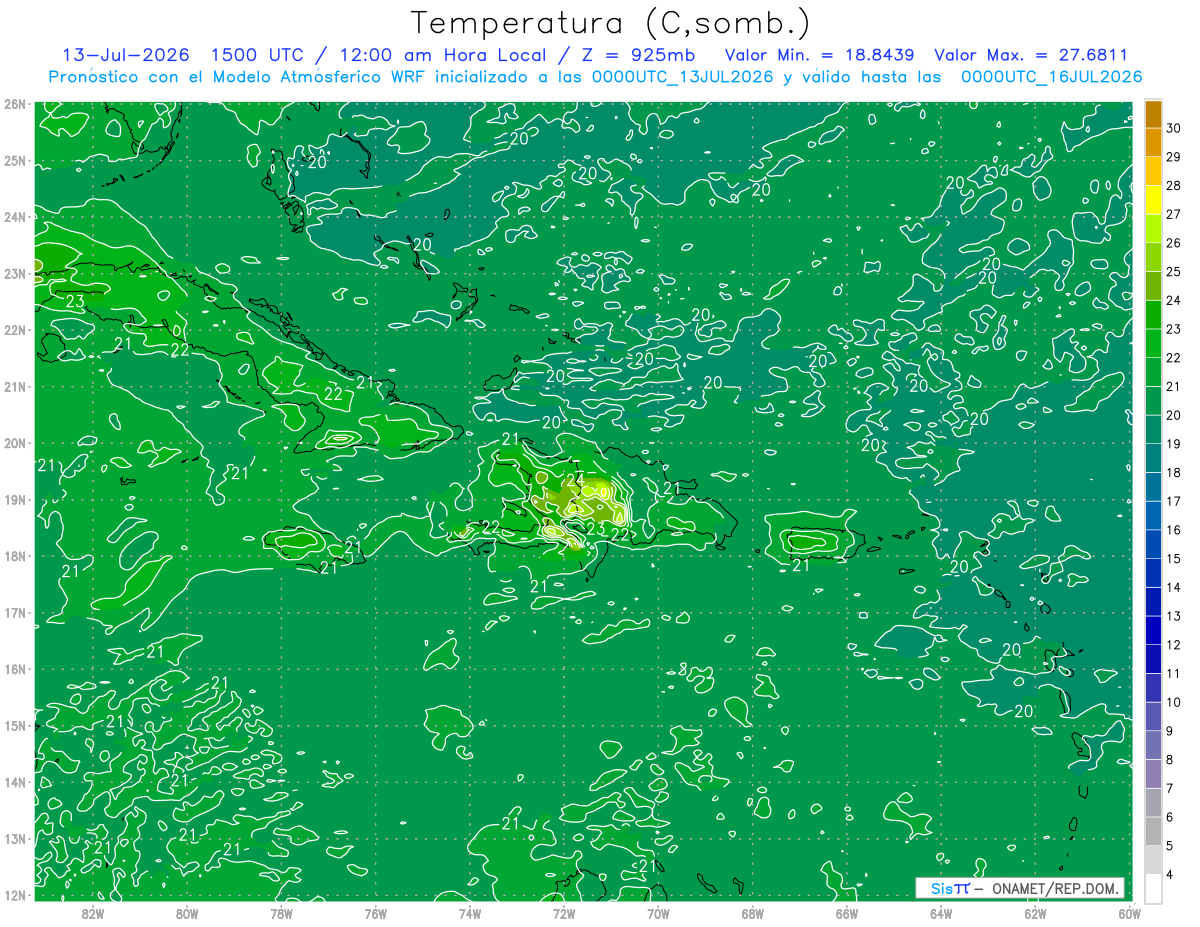Click the pressure level 'Z = 925mb'
The image size is (1200, 927).
pos(638,55)
